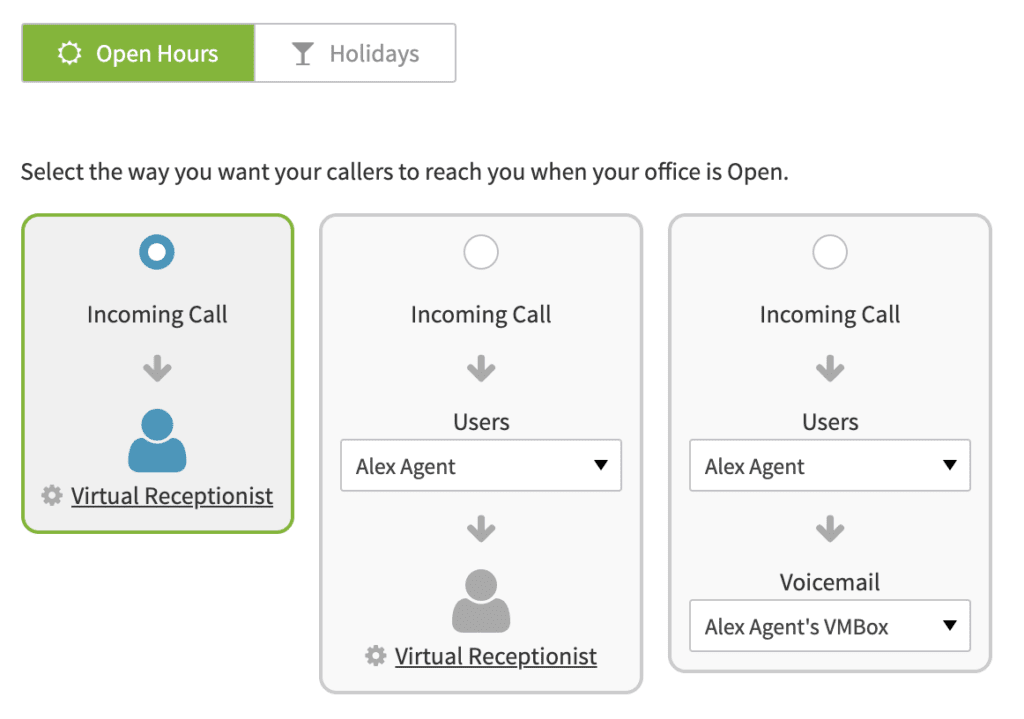Click the cocktail glass Holidays icon
This screenshot has width=1024, height=719.
[x=302, y=54]
